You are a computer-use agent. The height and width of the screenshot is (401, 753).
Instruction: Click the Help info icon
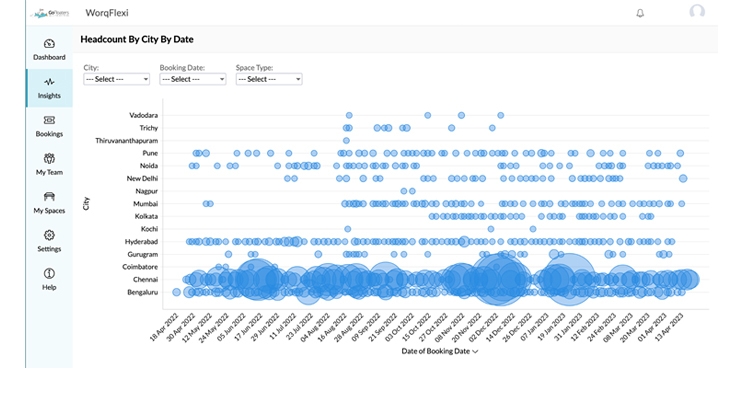(x=49, y=273)
